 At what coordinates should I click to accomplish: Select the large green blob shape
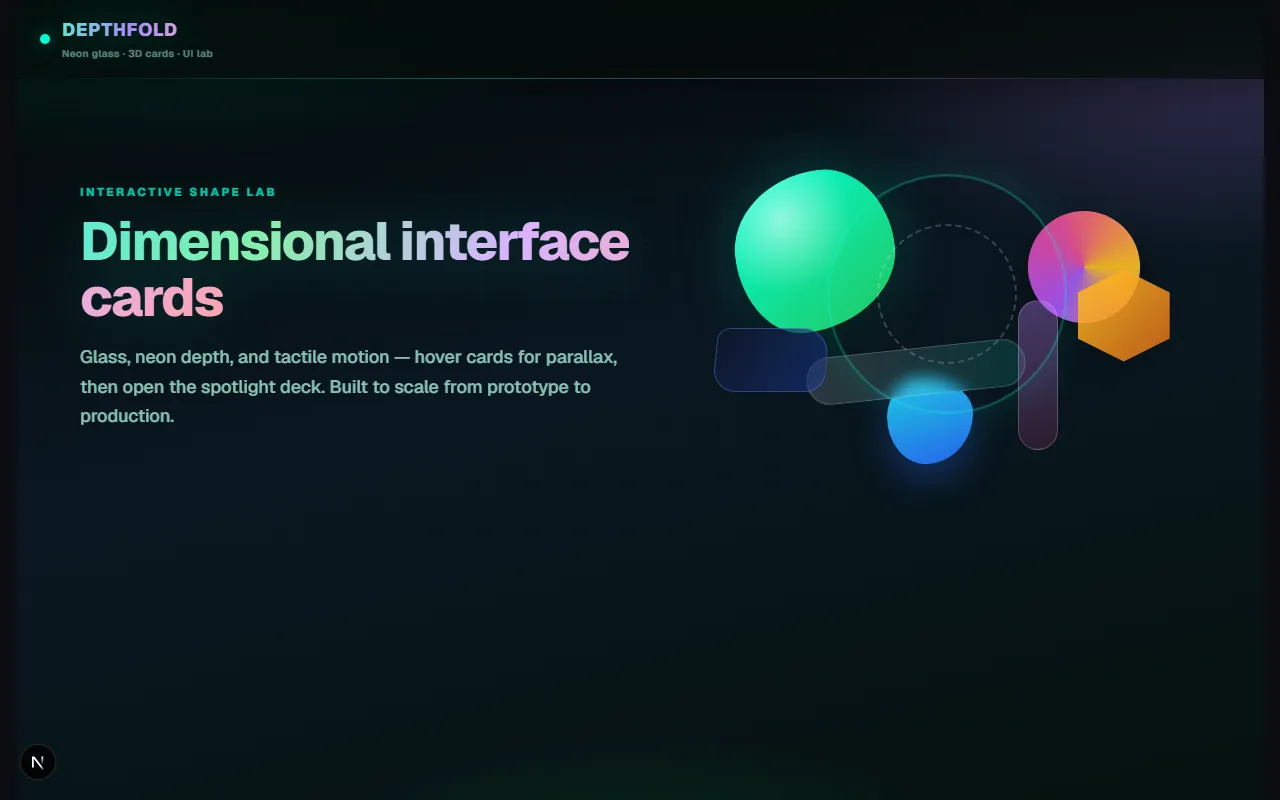coord(814,250)
